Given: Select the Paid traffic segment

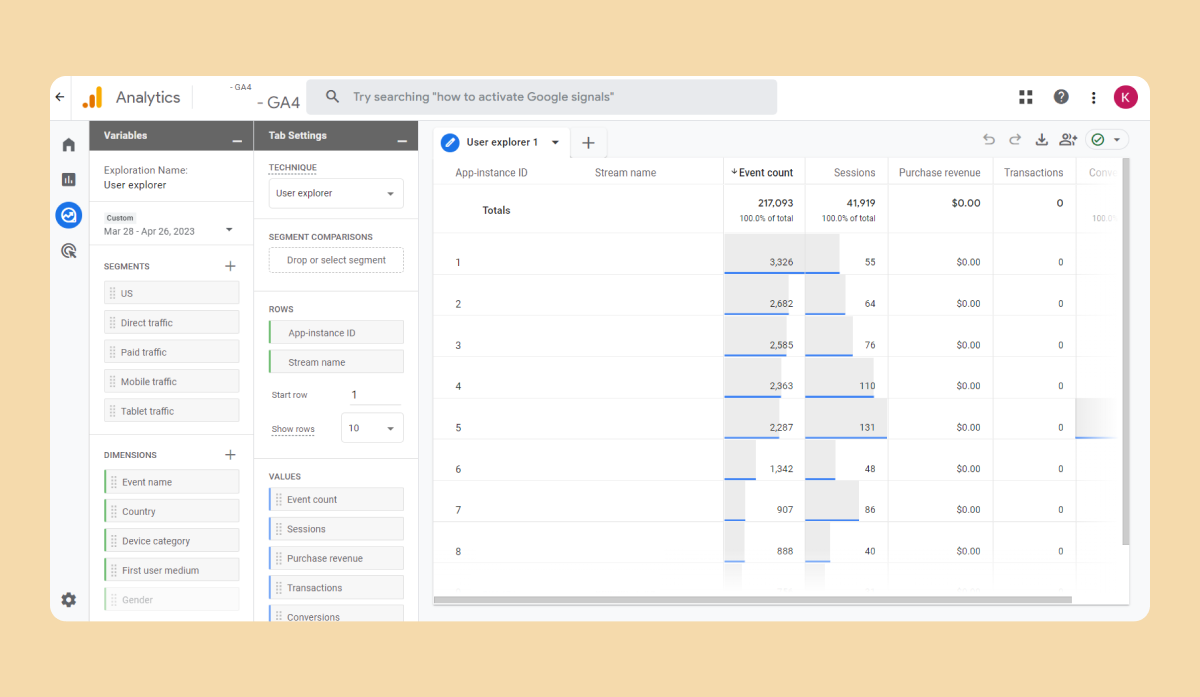Looking at the screenshot, I should tap(171, 352).
